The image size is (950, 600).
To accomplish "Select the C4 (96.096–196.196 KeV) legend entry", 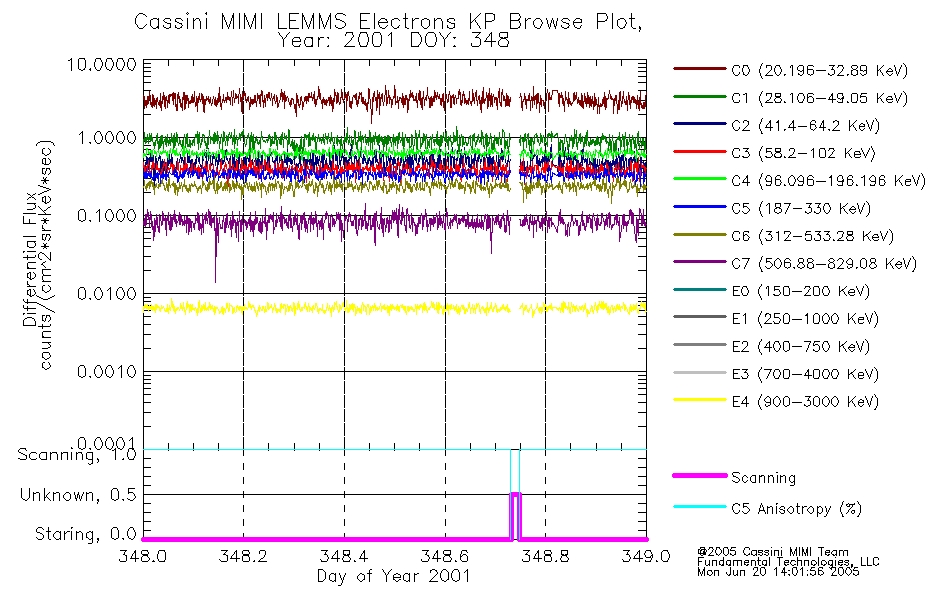I will click(x=799, y=181).
